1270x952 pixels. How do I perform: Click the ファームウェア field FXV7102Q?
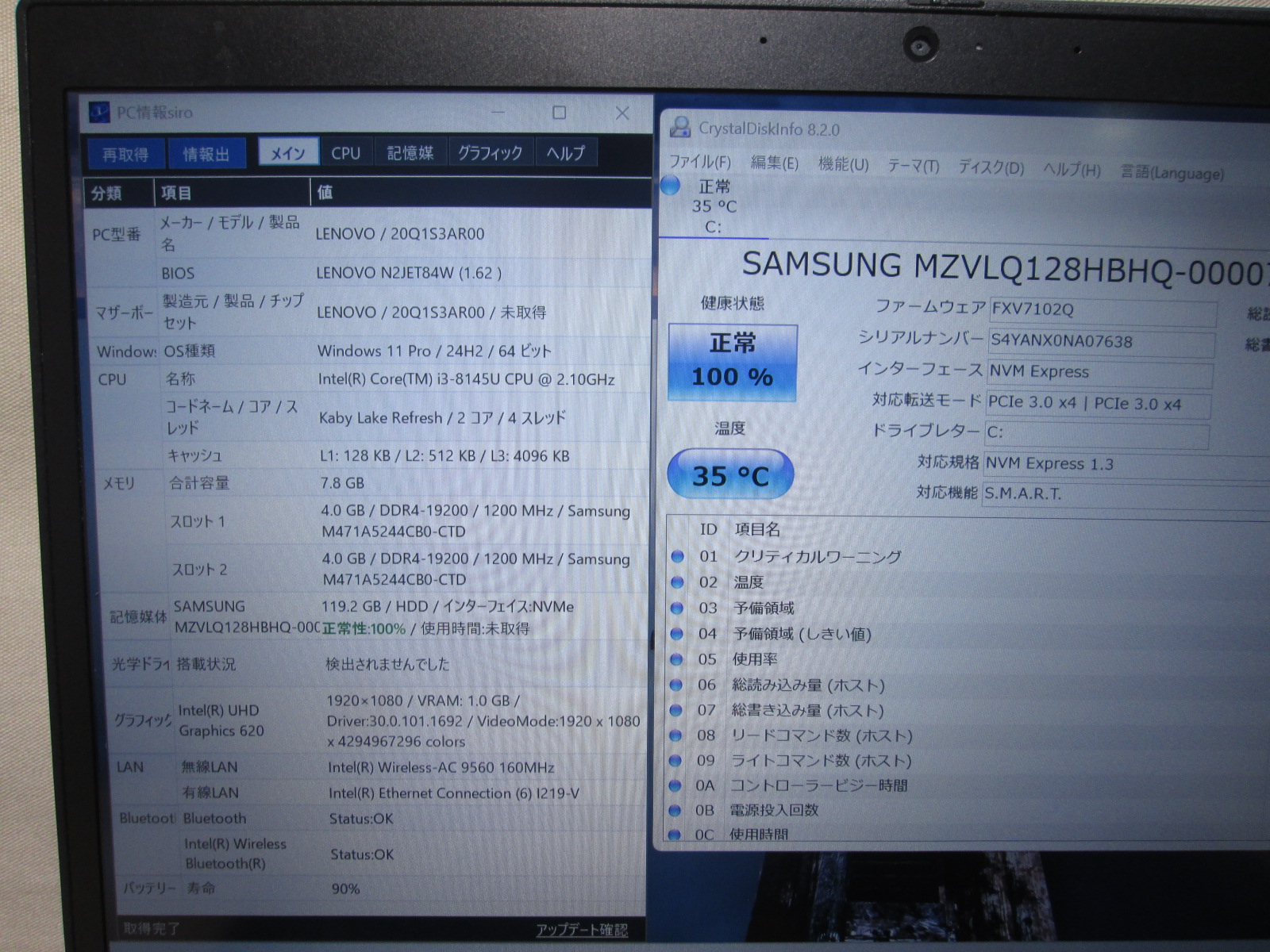pyautogui.click(x=1103, y=311)
